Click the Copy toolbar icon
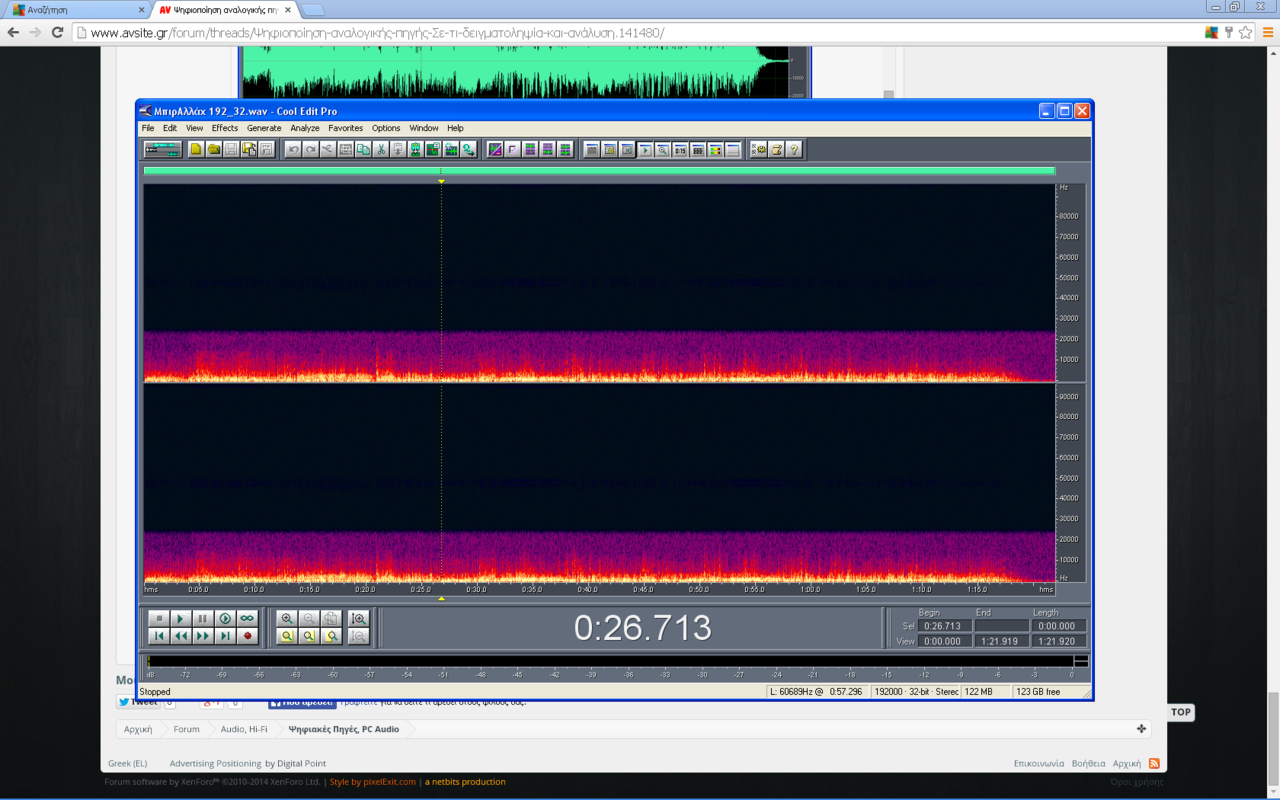 tap(363, 149)
